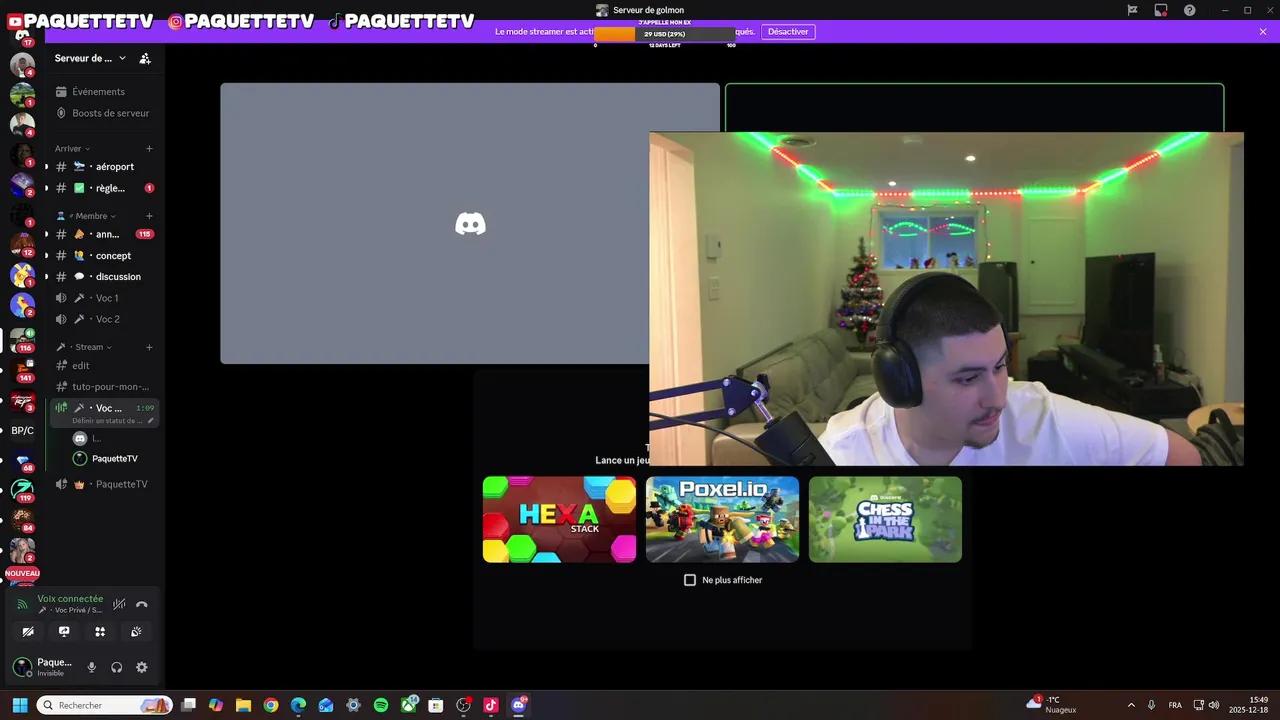Open the PaquetteTV stage channel
Screen dimensions: 1280x720
coord(104,484)
